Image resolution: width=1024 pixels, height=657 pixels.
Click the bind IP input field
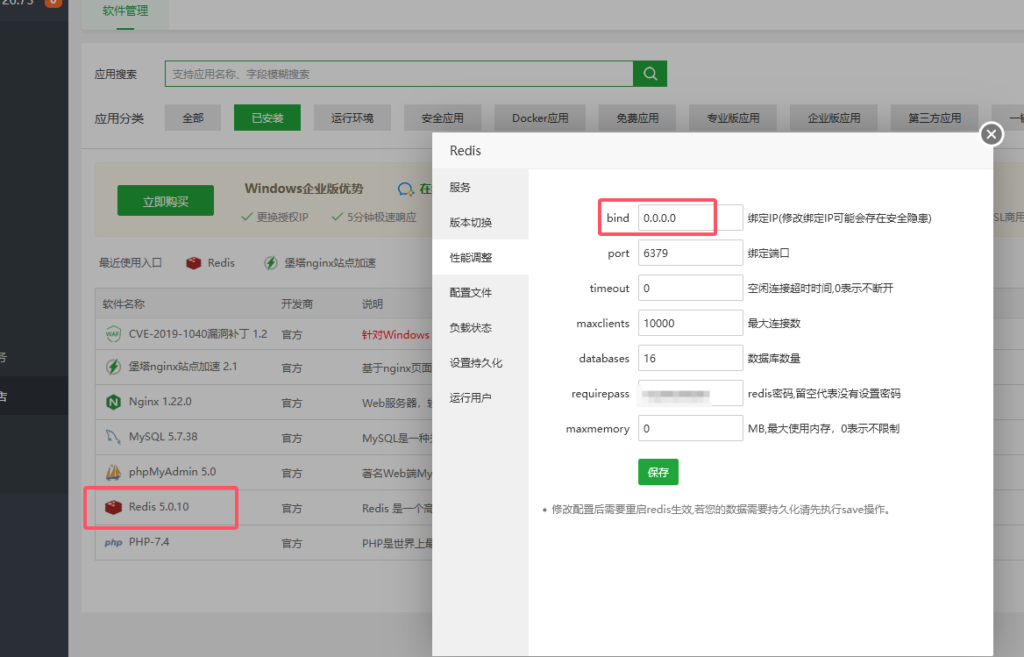point(690,217)
